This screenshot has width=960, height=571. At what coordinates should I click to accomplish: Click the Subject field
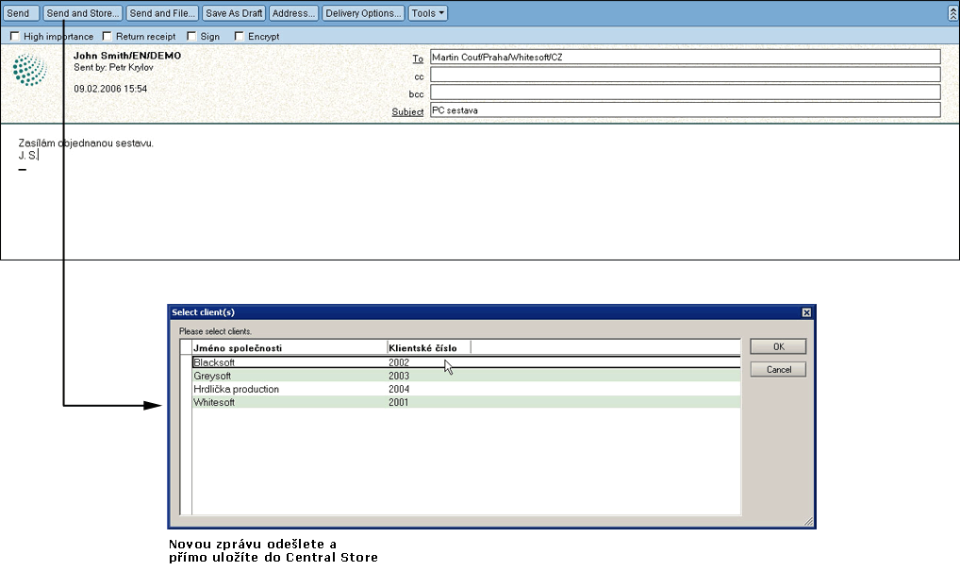point(684,111)
